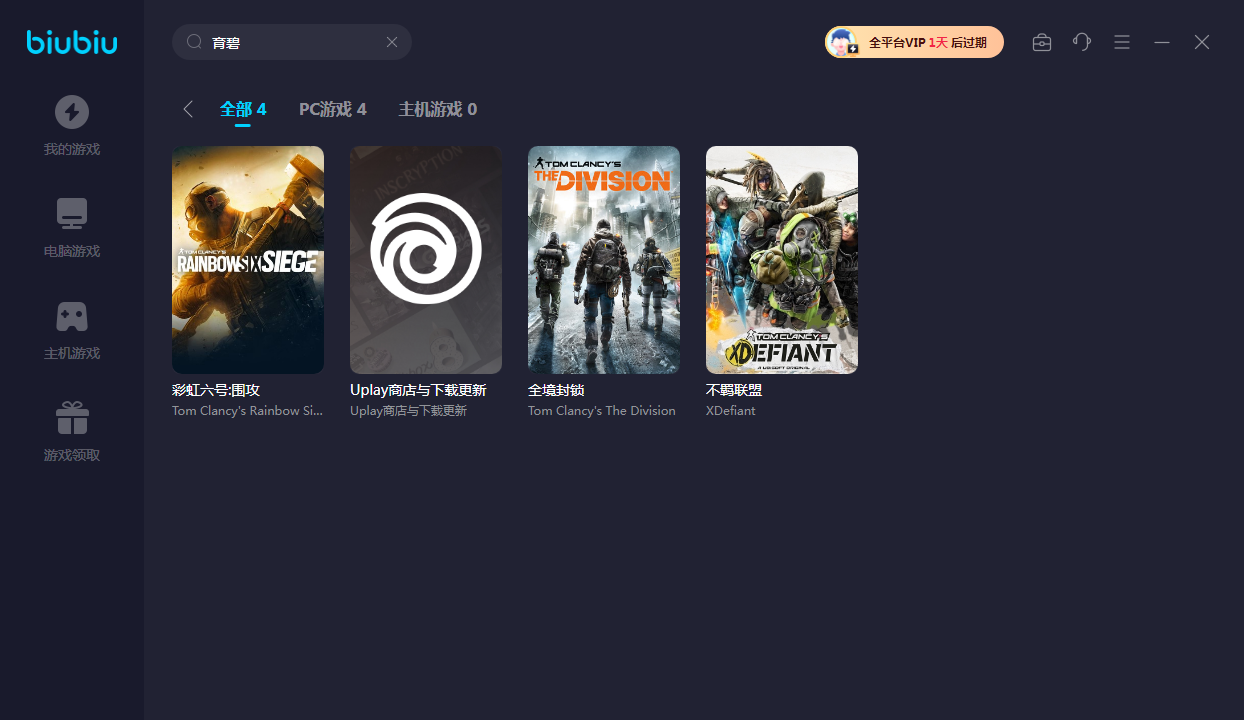This screenshot has height=720, width=1244.
Task: Click the biubiu logo
Action: [x=72, y=42]
